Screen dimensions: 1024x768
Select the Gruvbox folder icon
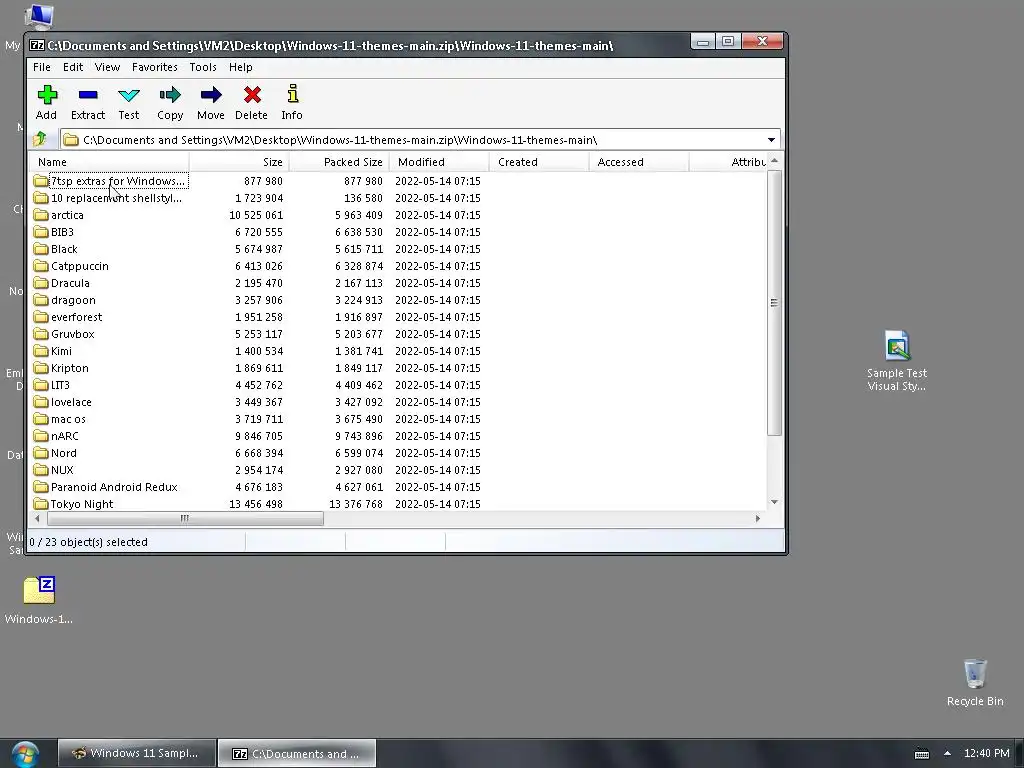point(41,334)
